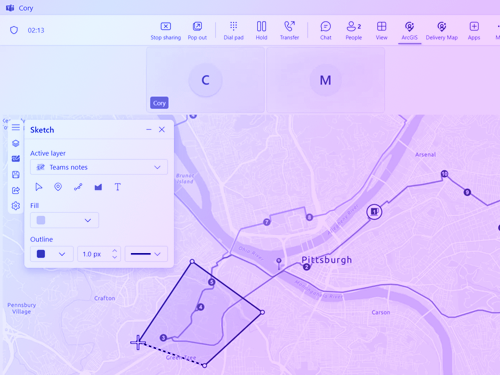This screenshot has height=375, width=500.
Task: Open the Chat panel
Action: click(326, 30)
